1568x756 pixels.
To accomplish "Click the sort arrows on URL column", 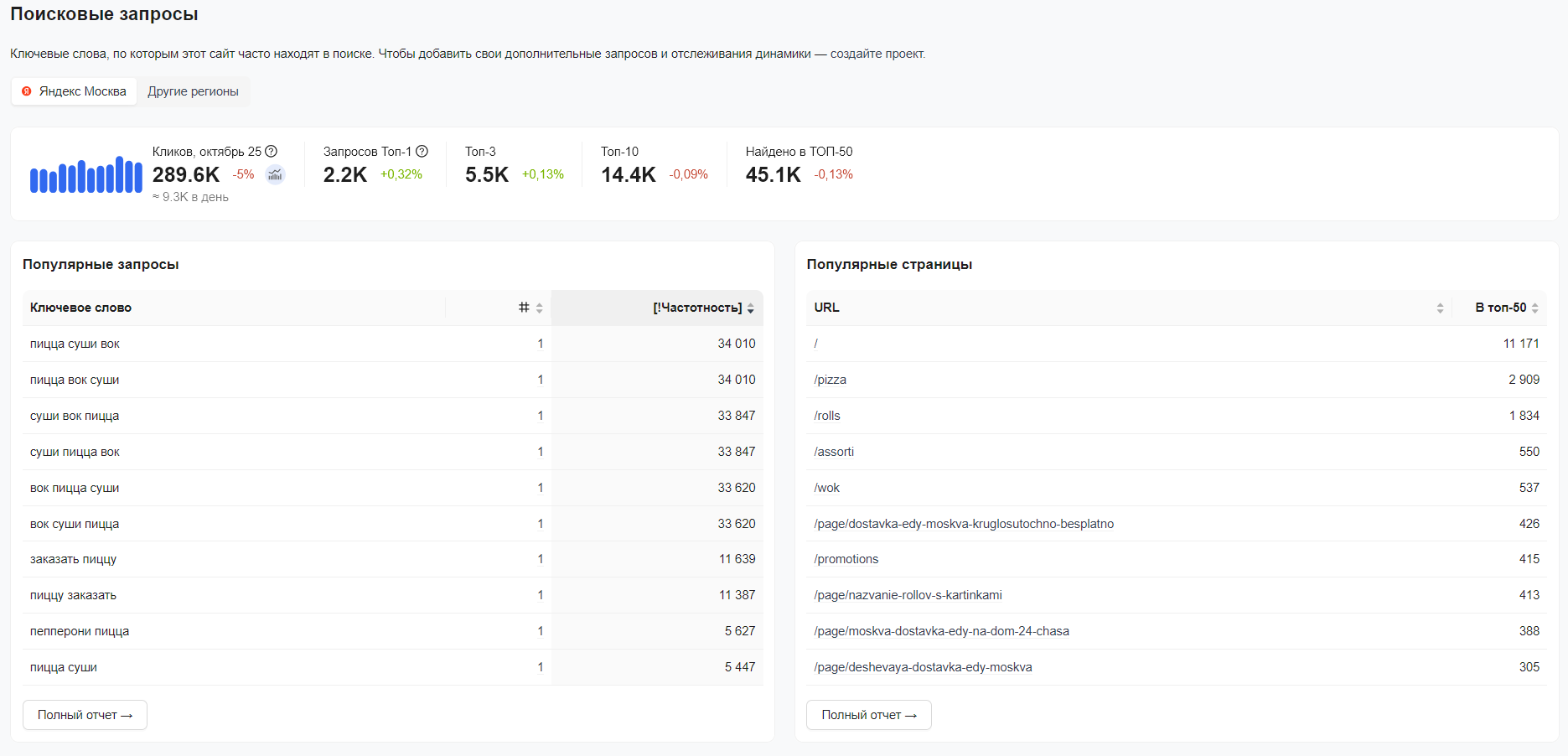I will click(x=1441, y=308).
